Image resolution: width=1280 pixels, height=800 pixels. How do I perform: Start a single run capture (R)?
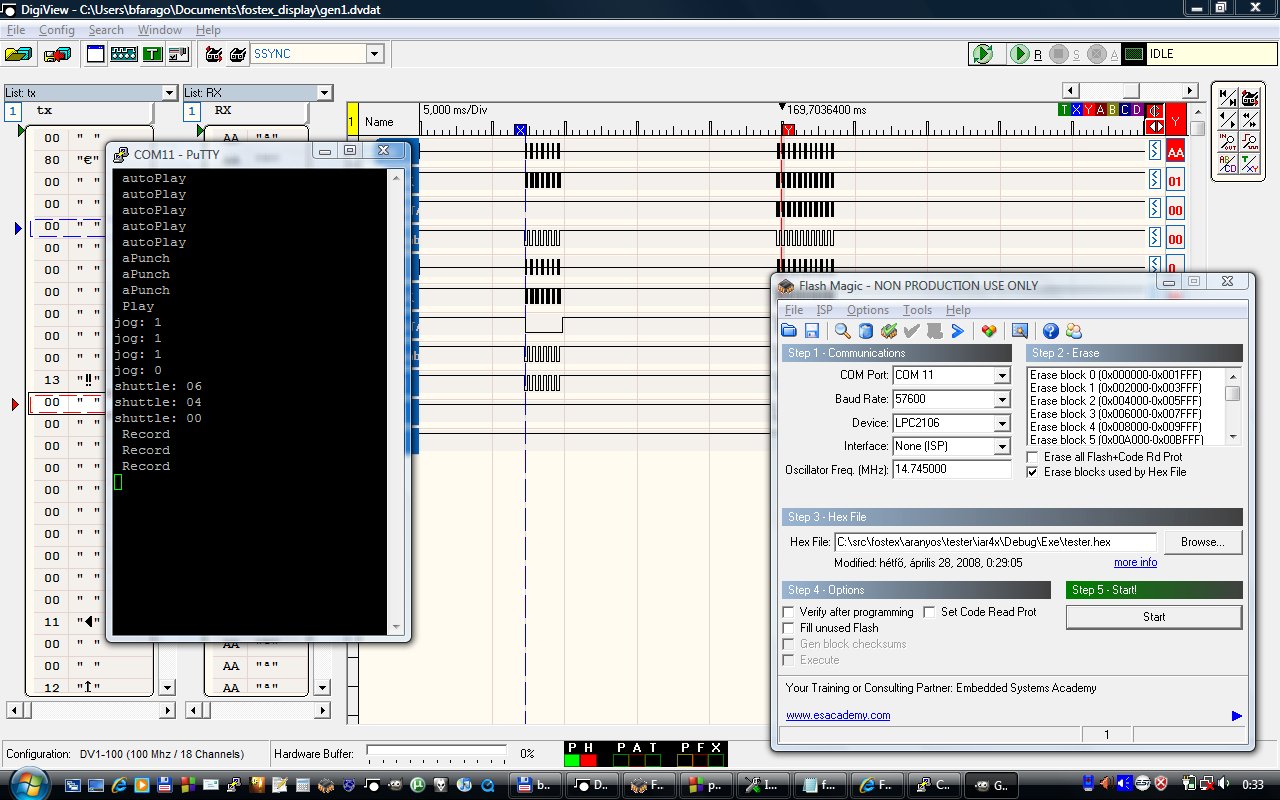click(x=1020, y=54)
